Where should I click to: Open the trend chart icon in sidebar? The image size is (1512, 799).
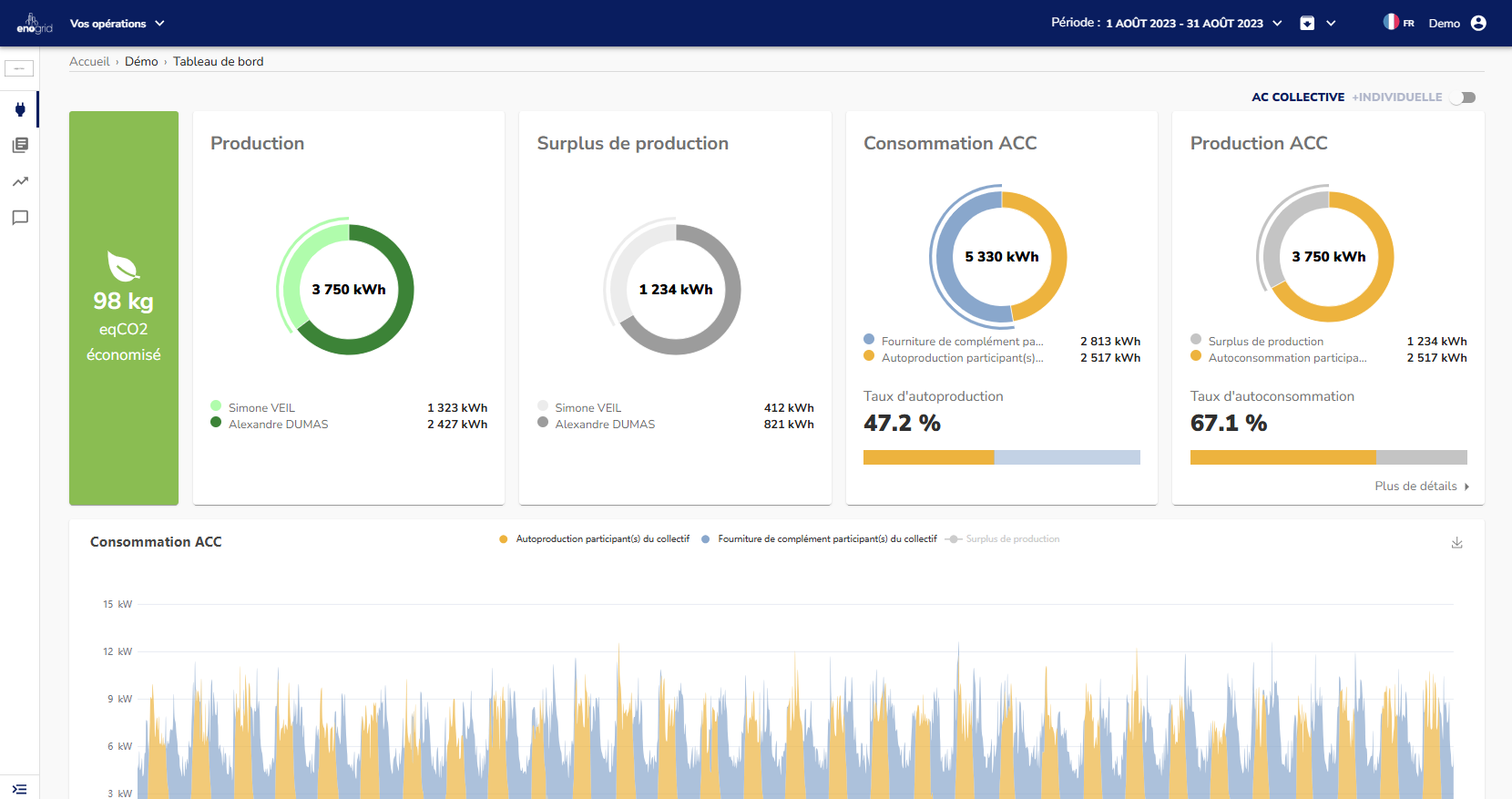pyautogui.click(x=20, y=181)
